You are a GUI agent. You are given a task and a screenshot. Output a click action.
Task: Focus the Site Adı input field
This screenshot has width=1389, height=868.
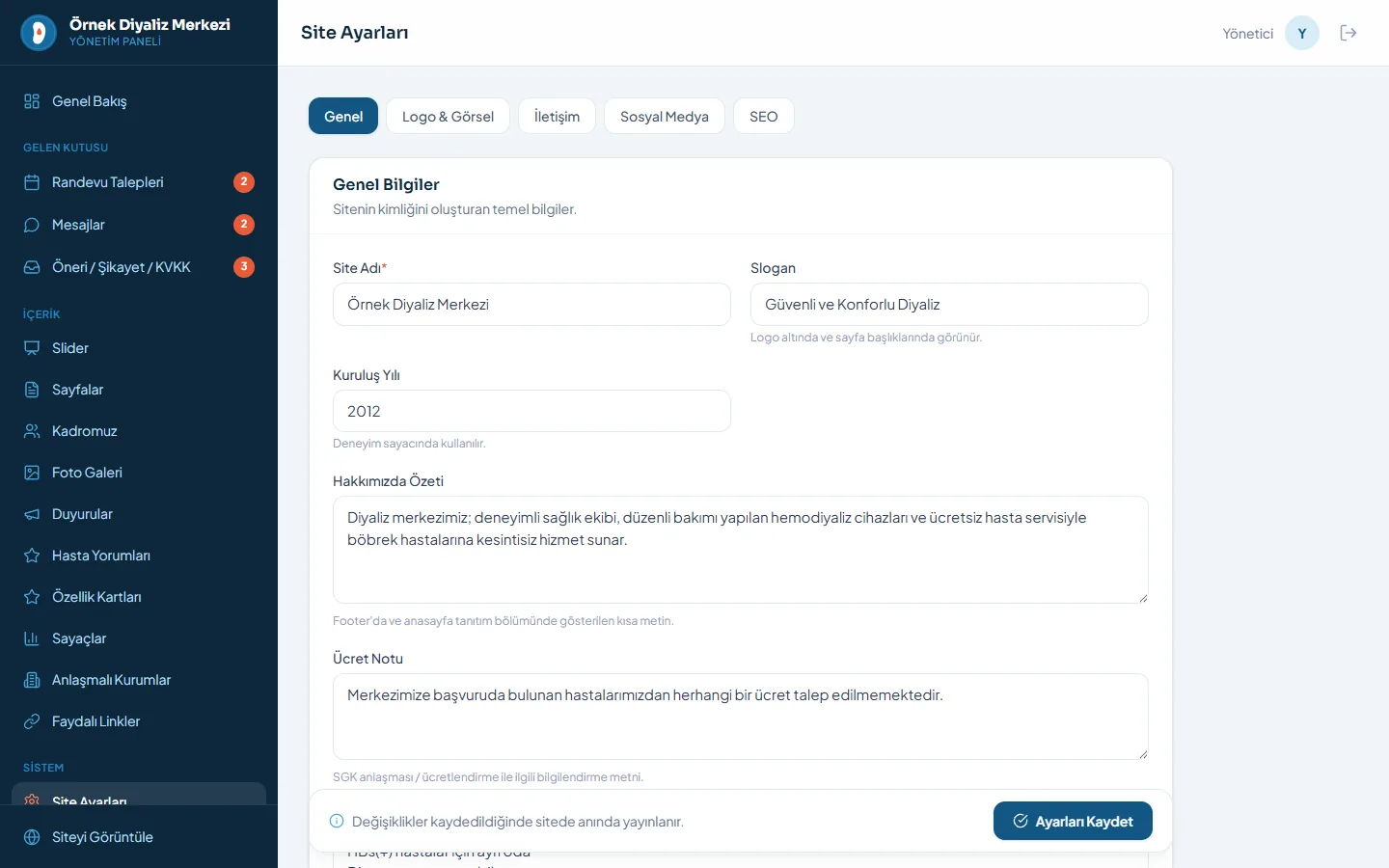(531, 304)
